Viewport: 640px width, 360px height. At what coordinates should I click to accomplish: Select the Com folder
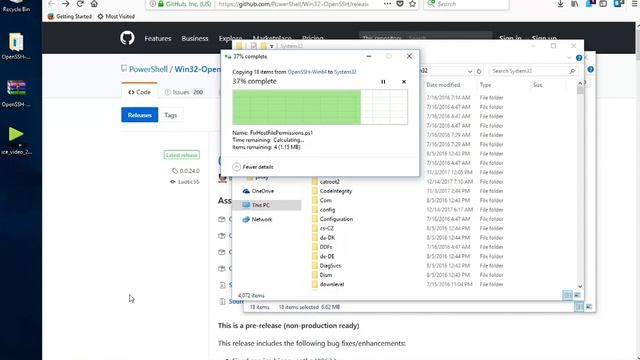click(322, 200)
